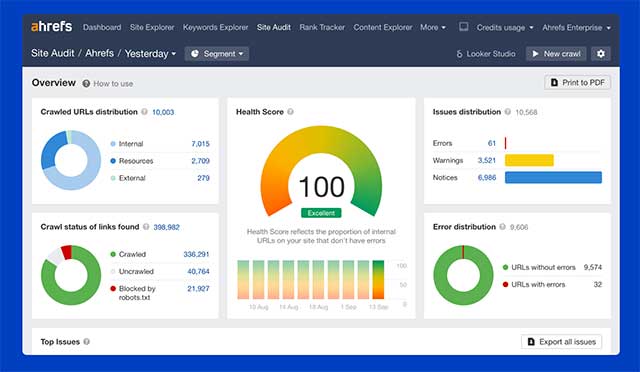Open the Warnings count 3,521
Screen dimensions: 640x372
pos(487,160)
